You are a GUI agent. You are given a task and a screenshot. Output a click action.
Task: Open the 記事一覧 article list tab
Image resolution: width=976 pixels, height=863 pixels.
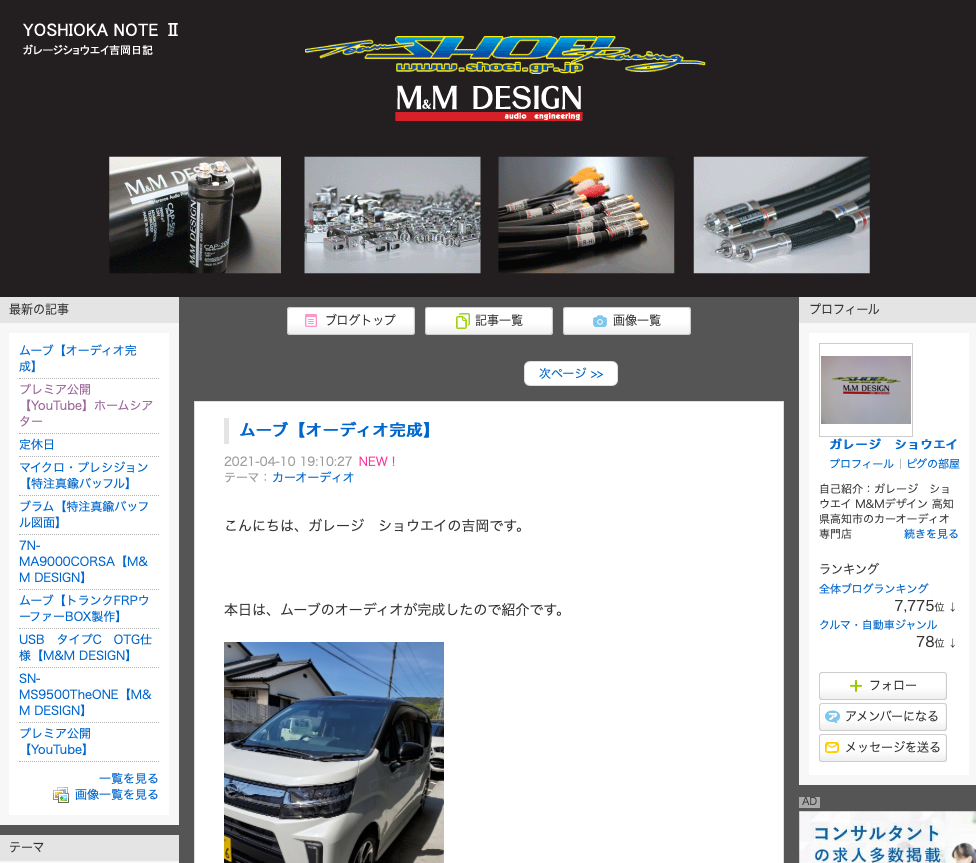click(489, 321)
